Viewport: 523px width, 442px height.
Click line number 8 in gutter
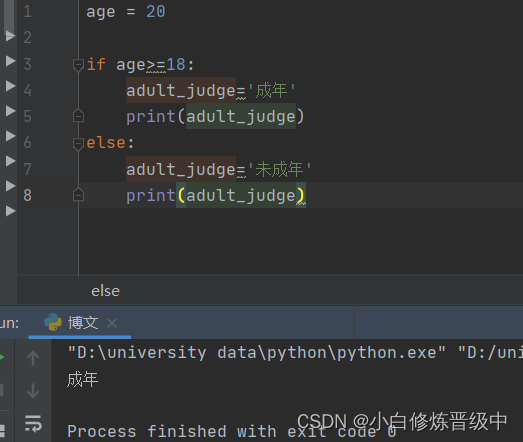tap(27, 195)
